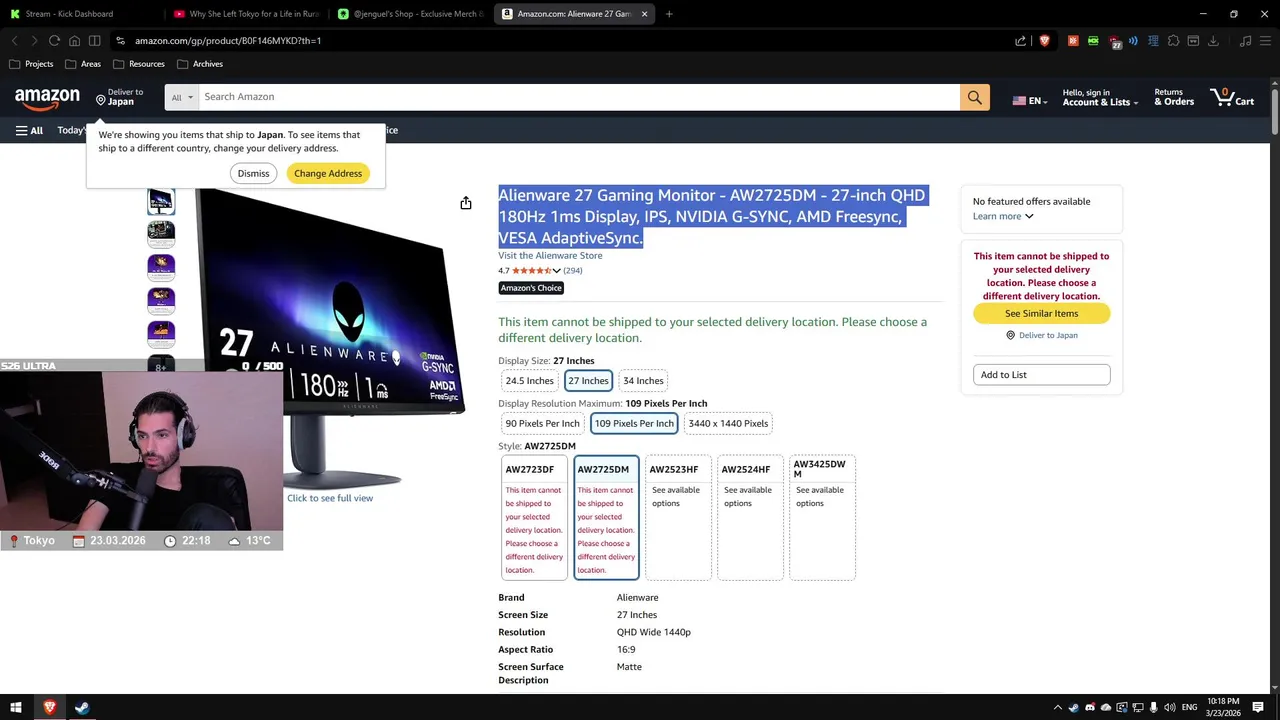Viewport: 1280px width, 720px height.
Task: Open the share page icon in address bar
Action: pyautogui.click(x=1020, y=41)
